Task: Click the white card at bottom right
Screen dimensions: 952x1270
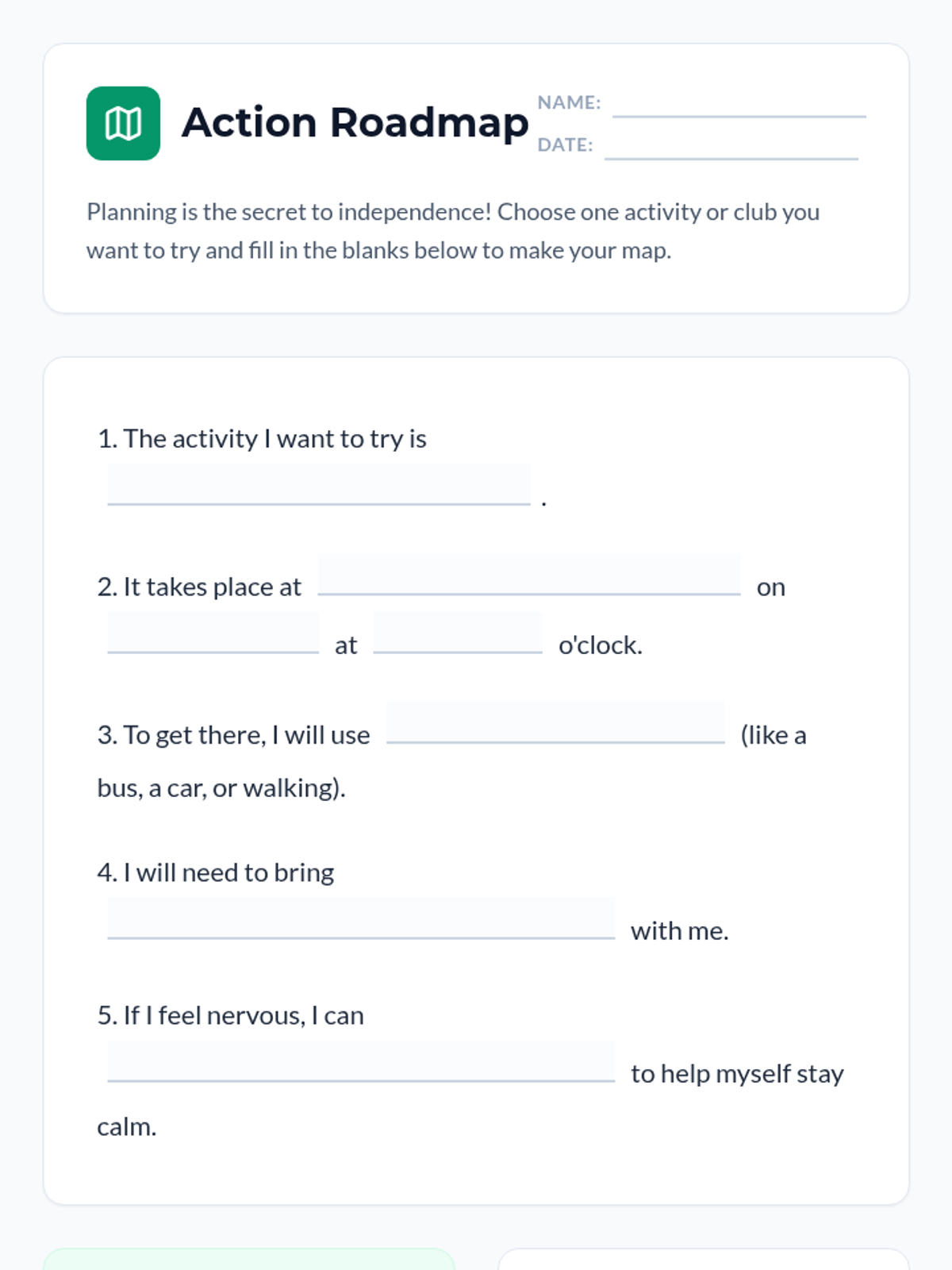Action: pos(703,1260)
